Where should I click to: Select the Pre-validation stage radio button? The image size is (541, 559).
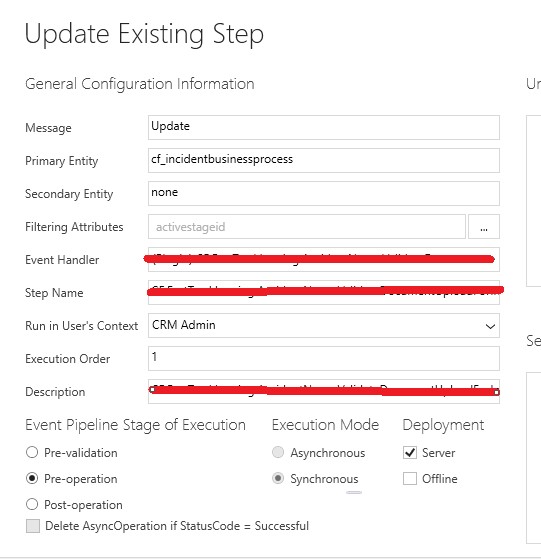(x=32, y=452)
